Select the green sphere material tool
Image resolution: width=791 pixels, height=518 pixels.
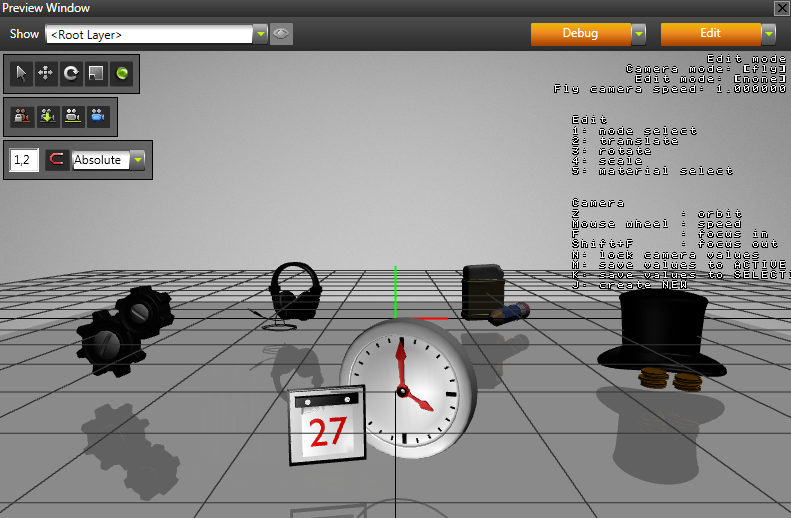(121, 73)
